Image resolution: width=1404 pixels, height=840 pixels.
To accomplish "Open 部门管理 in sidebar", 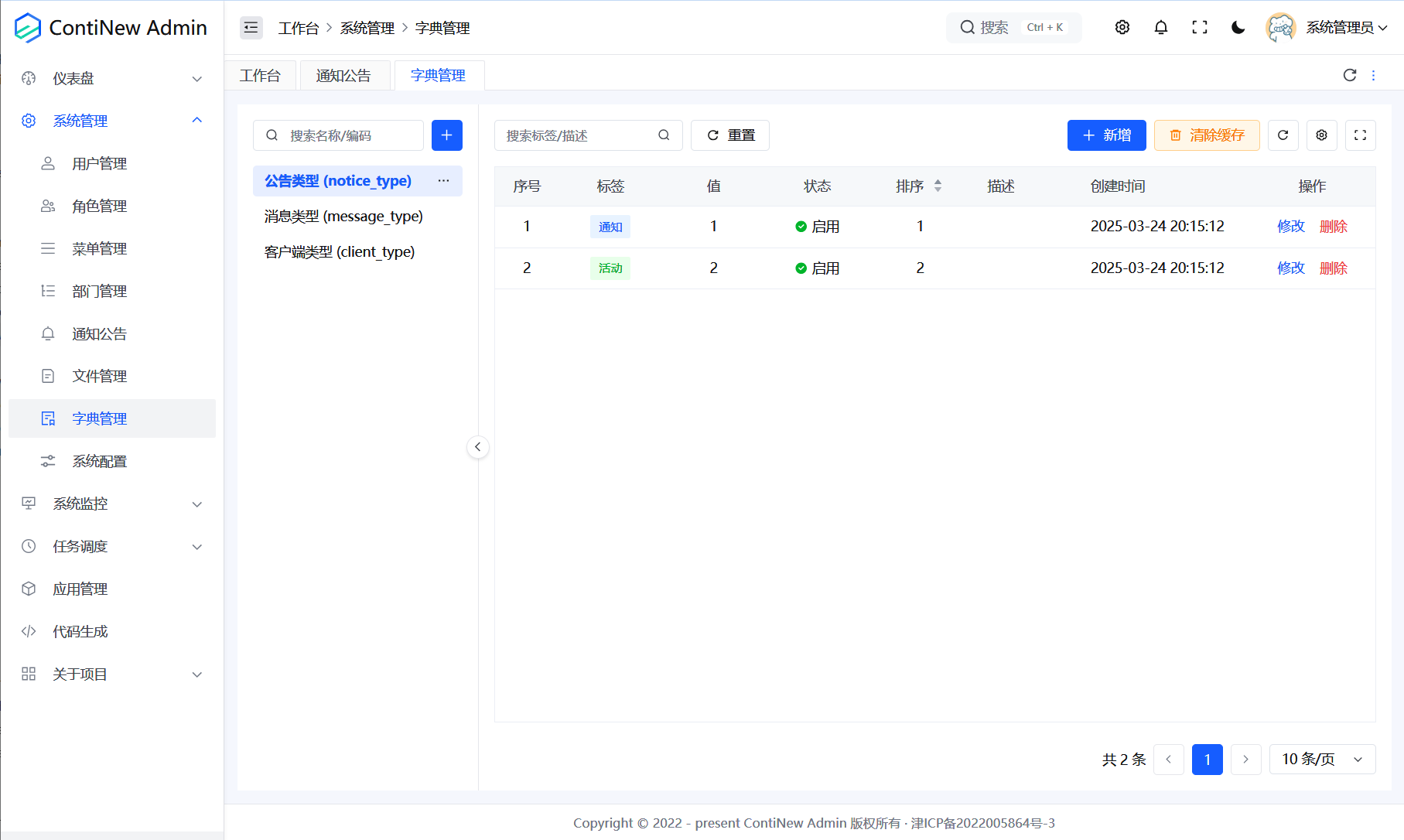I will coord(112,291).
